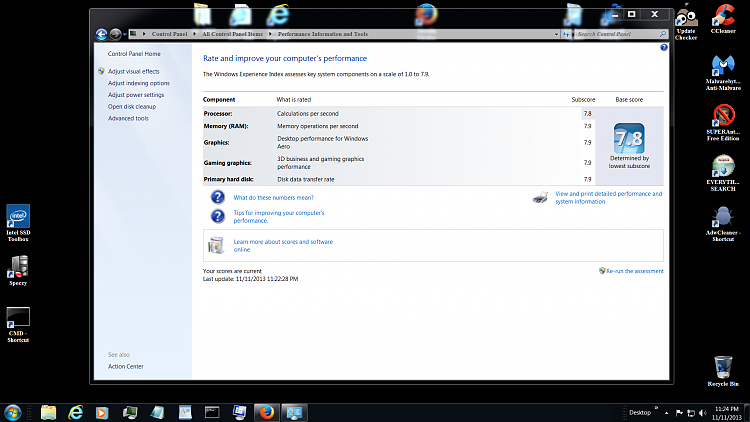Open Update Checker desktop icon
This screenshot has width=750, height=422.
(686, 22)
